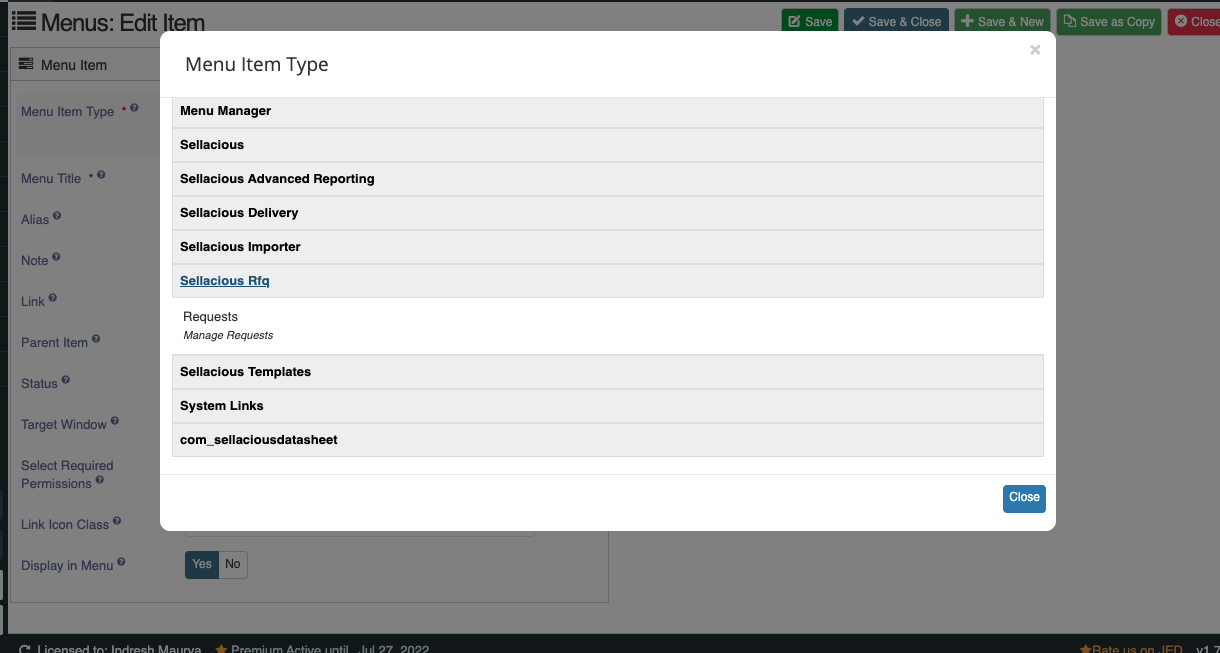This screenshot has height=653, width=1220.
Task: Expand the Menu Manager category
Action: [x=607, y=111]
